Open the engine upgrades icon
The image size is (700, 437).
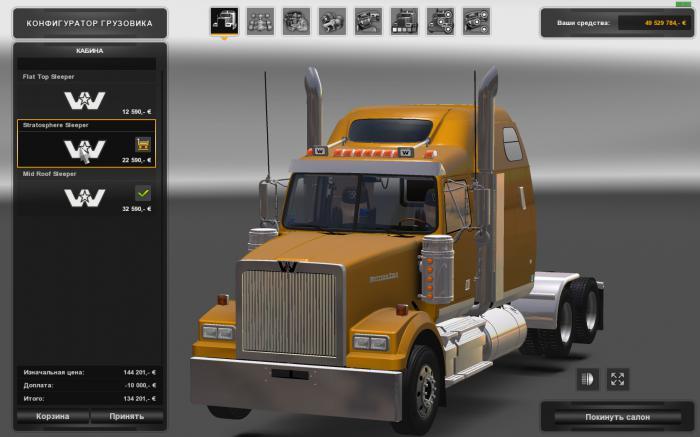[x=296, y=21]
